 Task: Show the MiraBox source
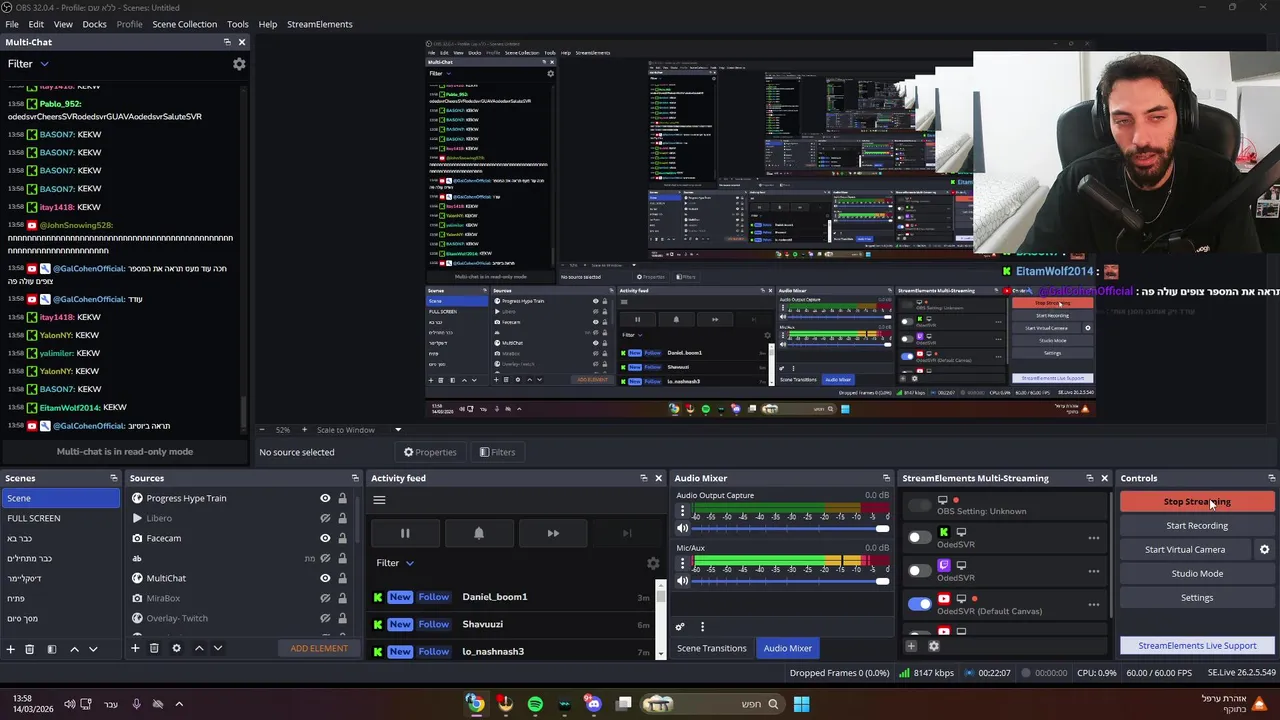pyautogui.click(x=325, y=598)
